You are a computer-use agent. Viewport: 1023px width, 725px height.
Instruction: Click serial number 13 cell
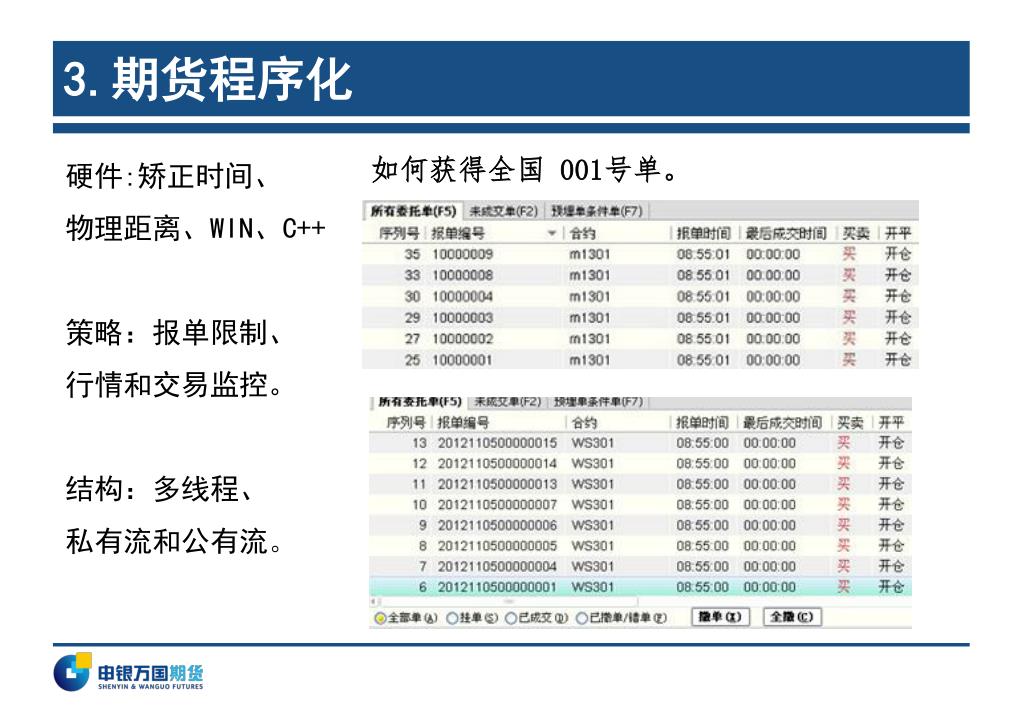pos(419,442)
